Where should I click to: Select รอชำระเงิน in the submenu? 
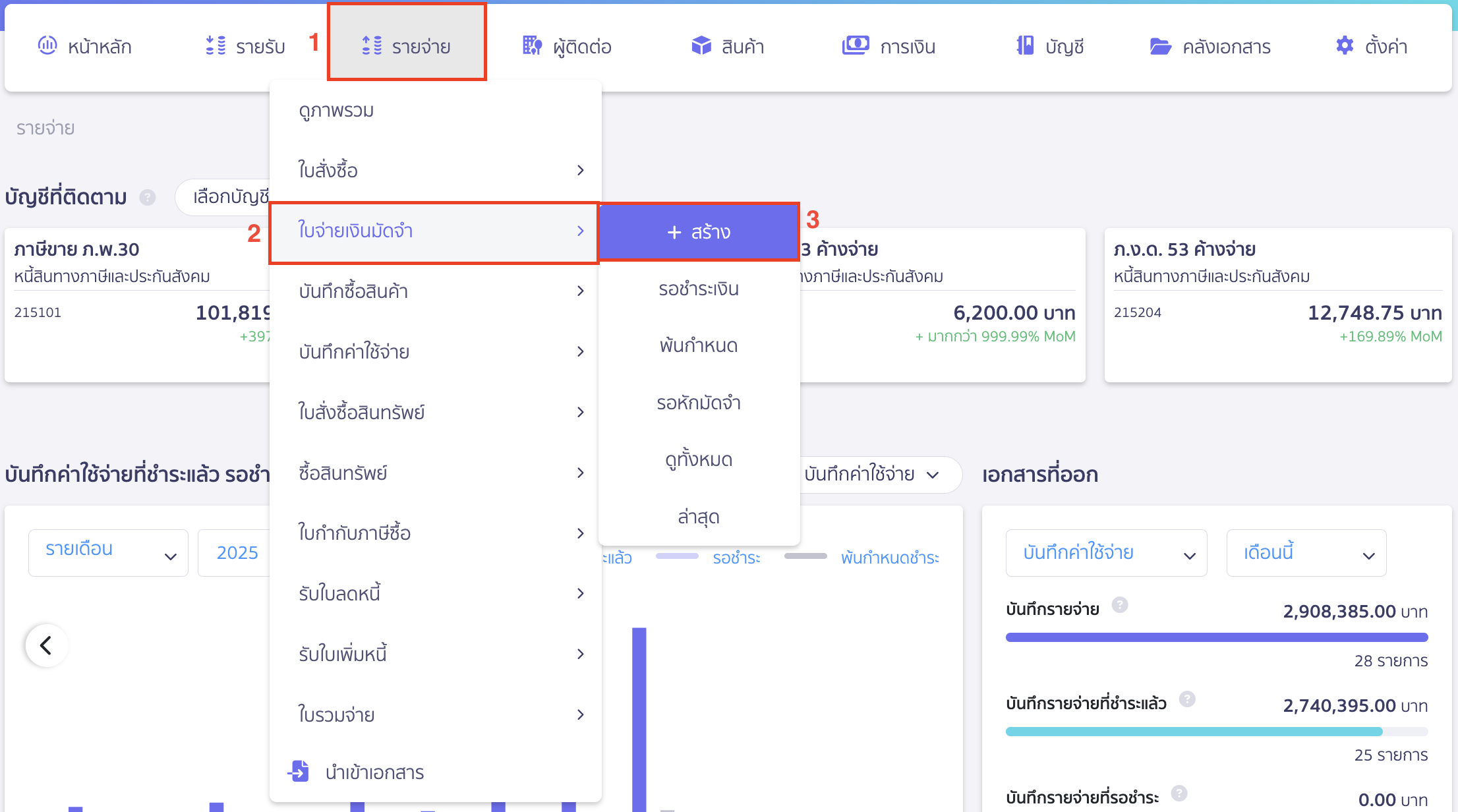pyautogui.click(x=699, y=289)
